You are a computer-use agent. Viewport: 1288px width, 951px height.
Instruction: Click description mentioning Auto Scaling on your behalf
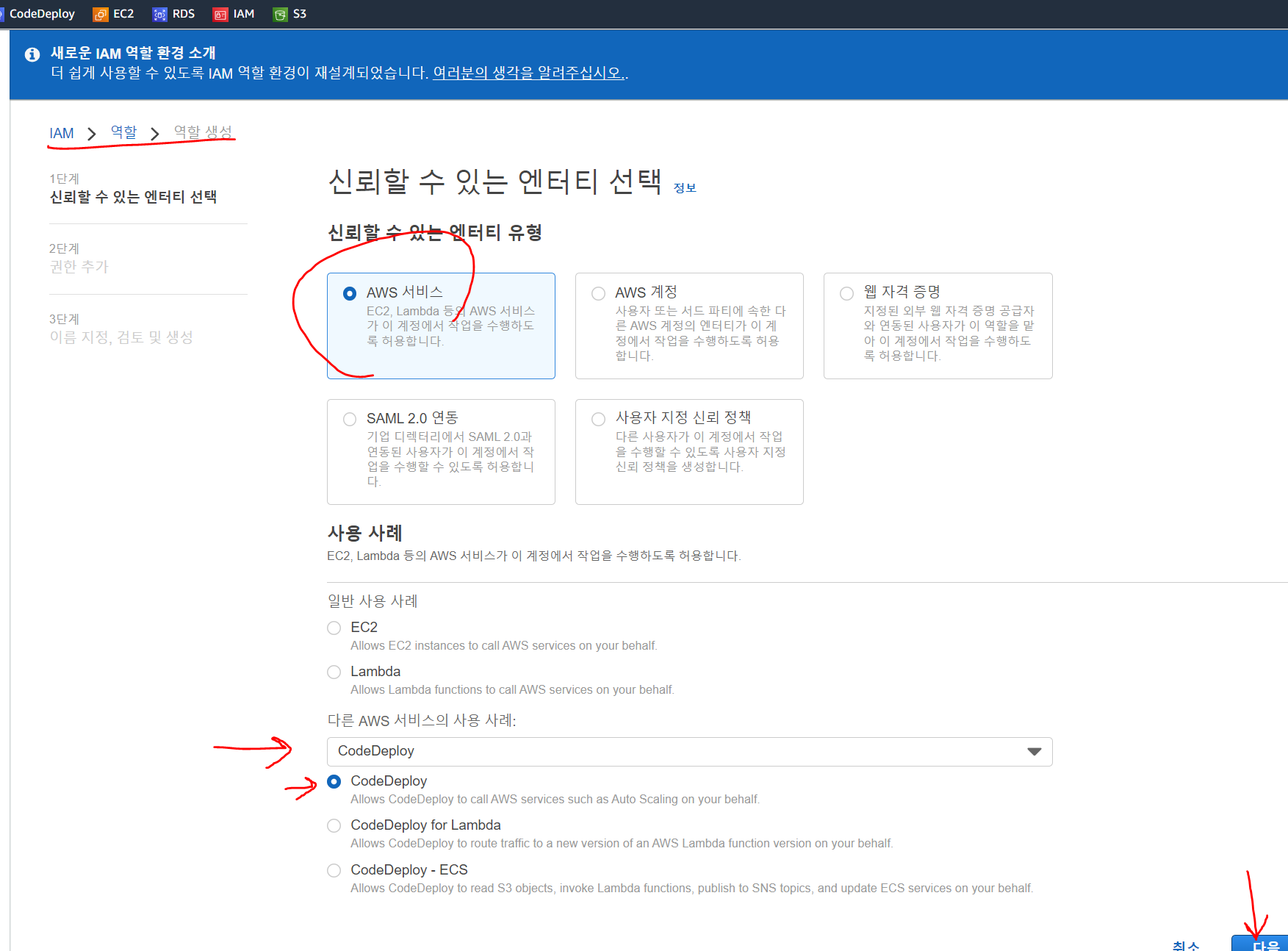point(555,799)
